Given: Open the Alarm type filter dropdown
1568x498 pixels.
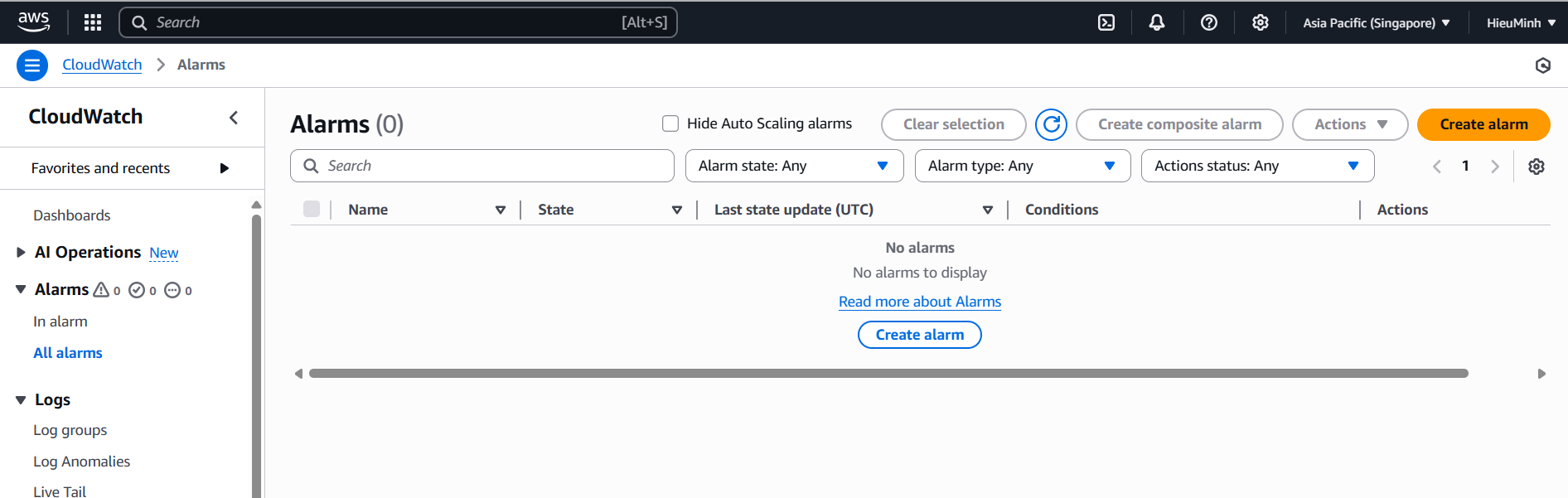Looking at the screenshot, I should (1023, 166).
